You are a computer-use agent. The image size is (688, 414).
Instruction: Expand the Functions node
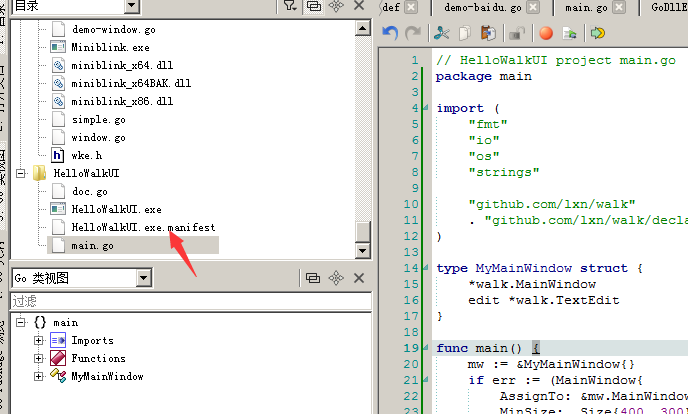pyautogui.click(x=39, y=358)
